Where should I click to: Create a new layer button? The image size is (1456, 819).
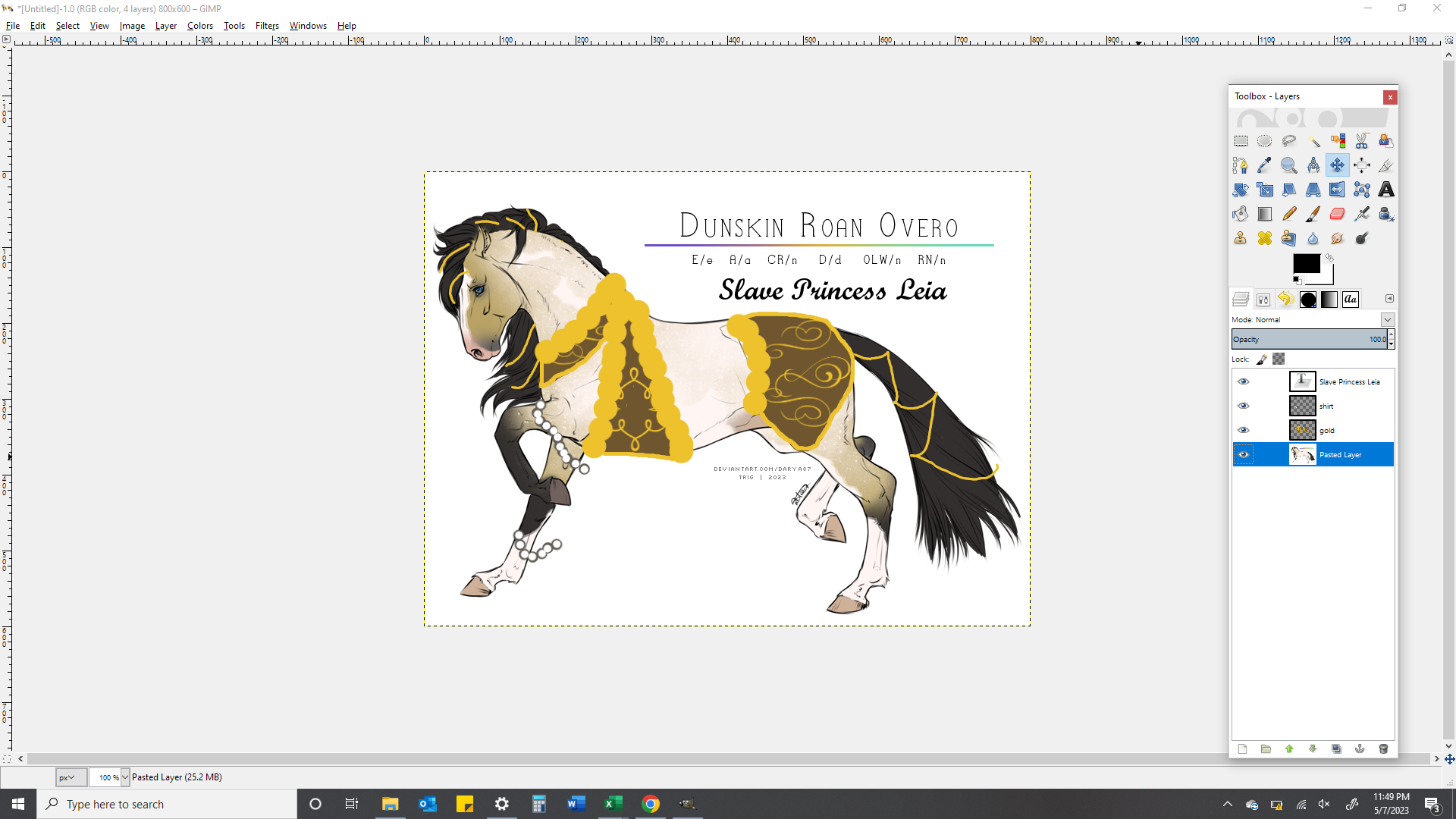[x=1242, y=749]
